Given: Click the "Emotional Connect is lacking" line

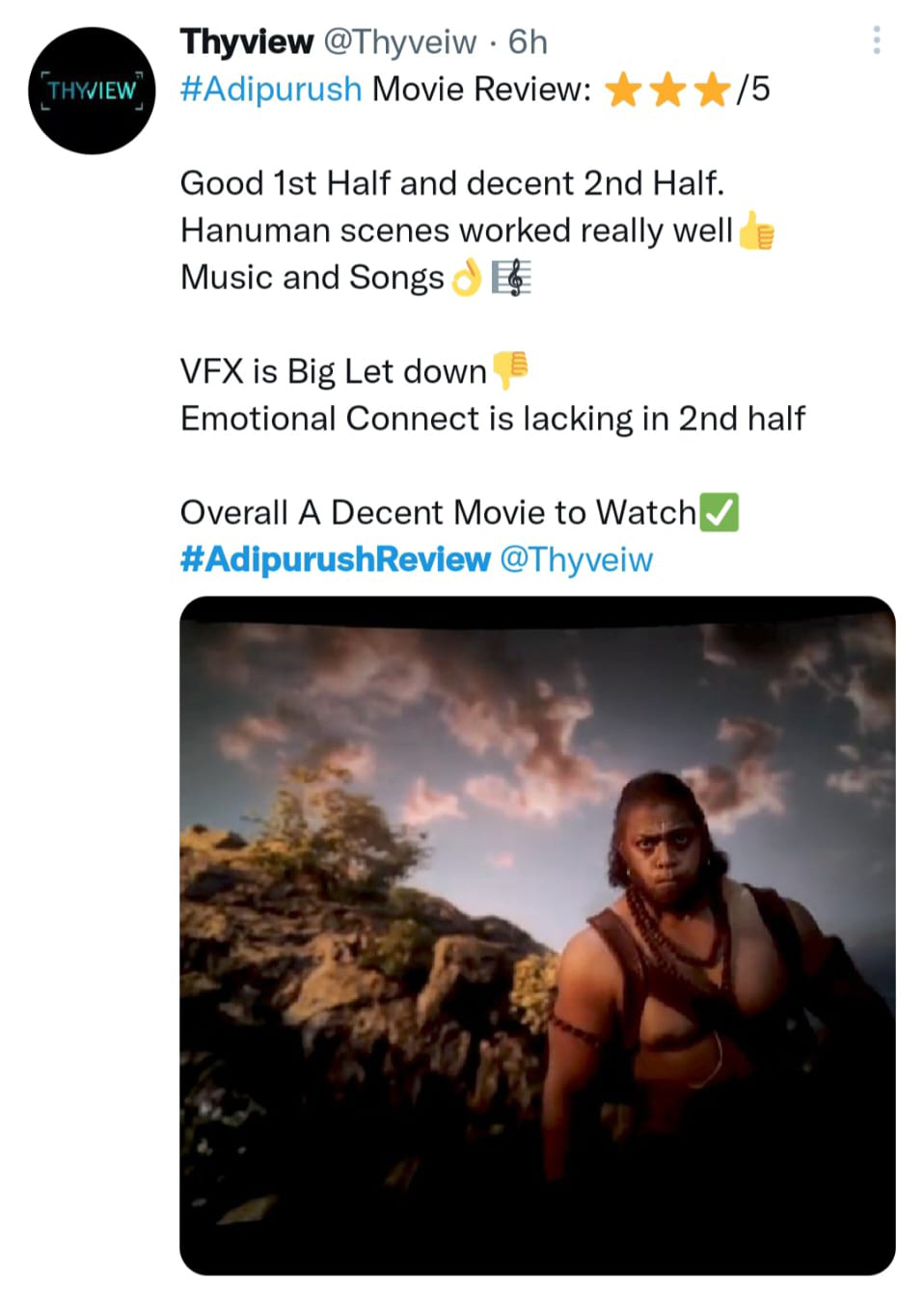Looking at the screenshot, I should 492,419.
